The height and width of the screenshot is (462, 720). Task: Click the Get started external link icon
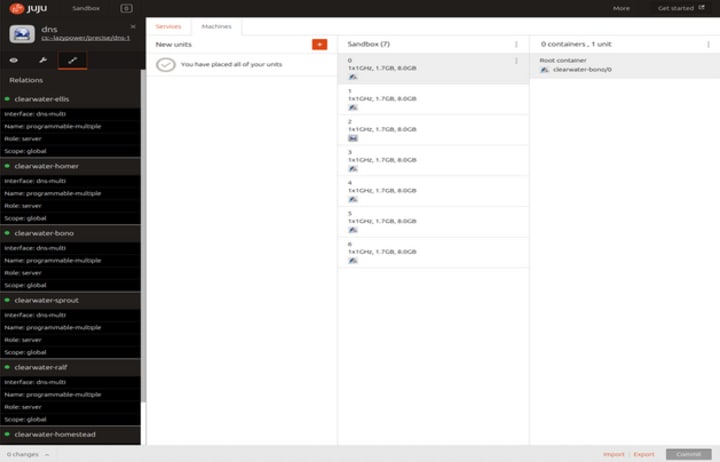pyautogui.click(x=702, y=8)
